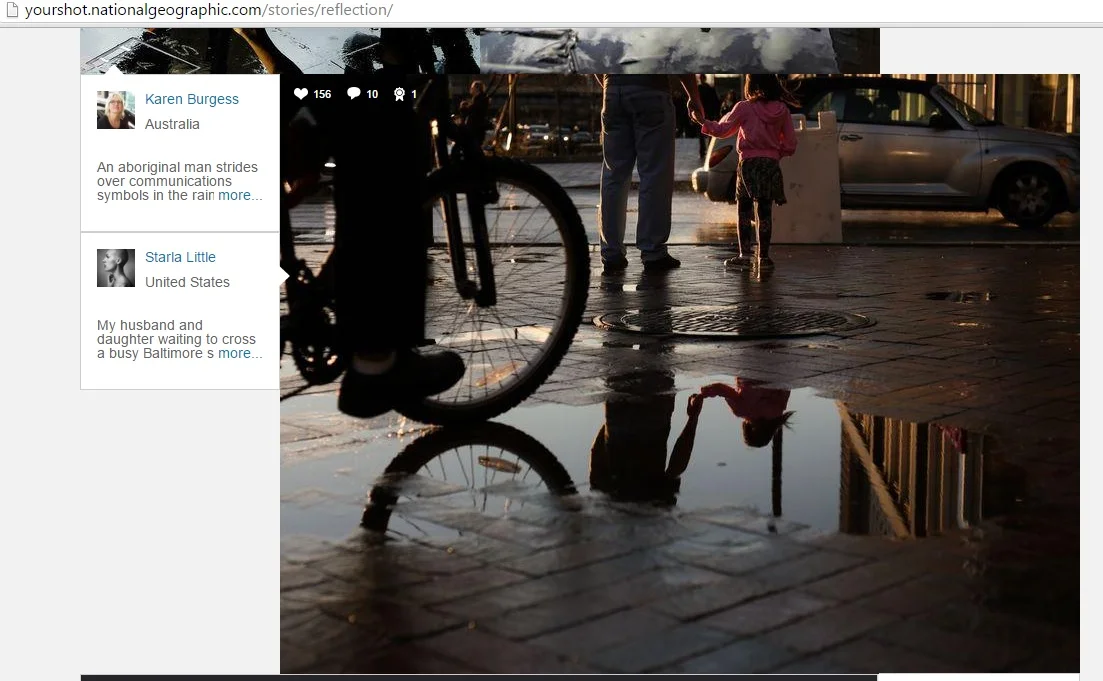
Task: Expand Starla's caption with the more... link
Action: click(240, 353)
